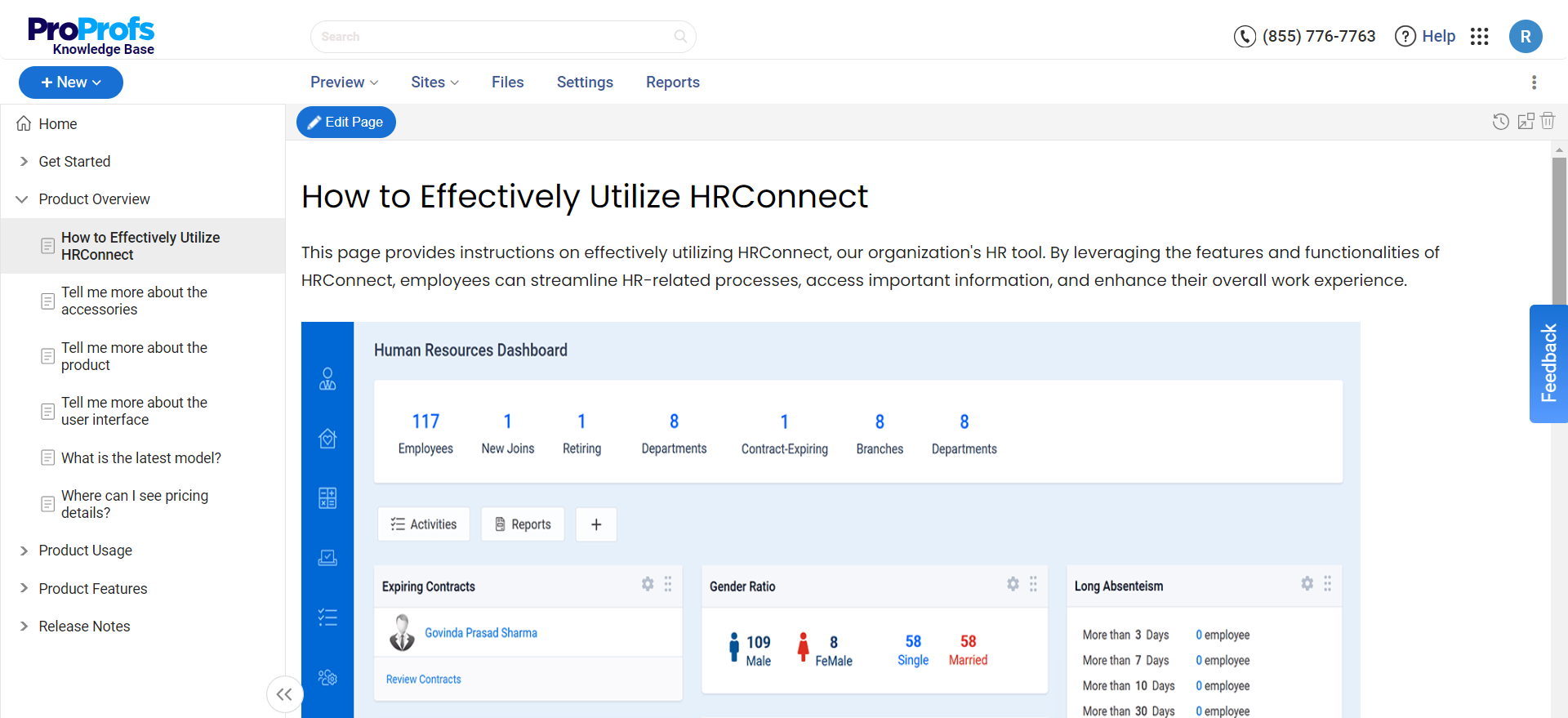1568x718 pixels.
Task: Open the Sites dropdown menu
Action: pos(434,83)
